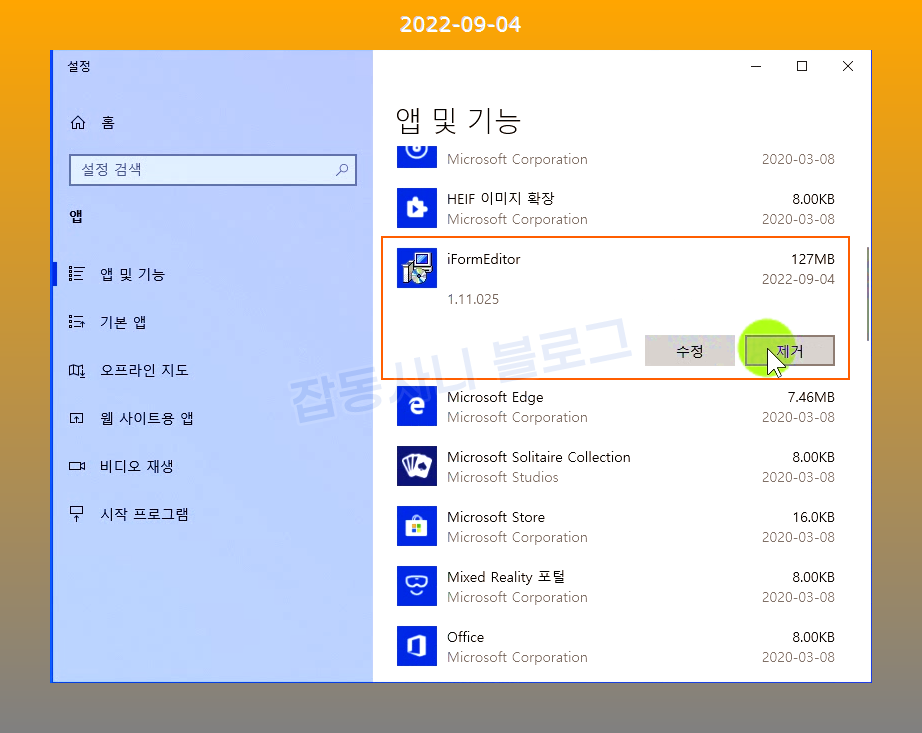922x733 pixels.
Task: Click the app list vertical scrollbar thumb
Action: point(867,294)
